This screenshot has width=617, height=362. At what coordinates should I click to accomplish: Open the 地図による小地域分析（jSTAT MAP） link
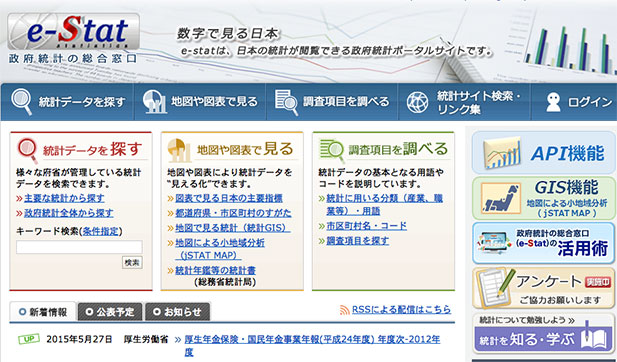tap(220, 249)
